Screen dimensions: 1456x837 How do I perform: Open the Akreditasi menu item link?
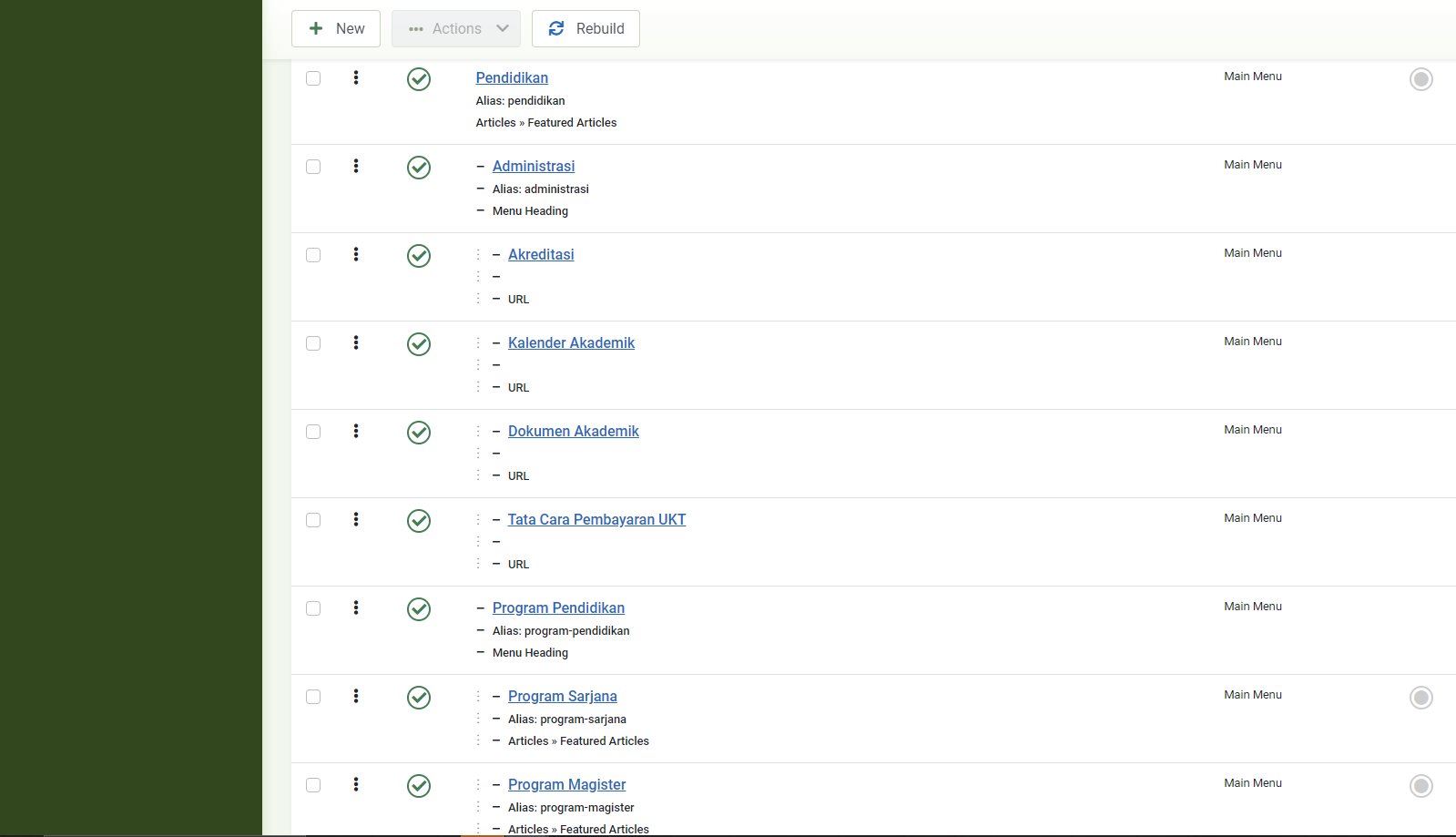541,254
